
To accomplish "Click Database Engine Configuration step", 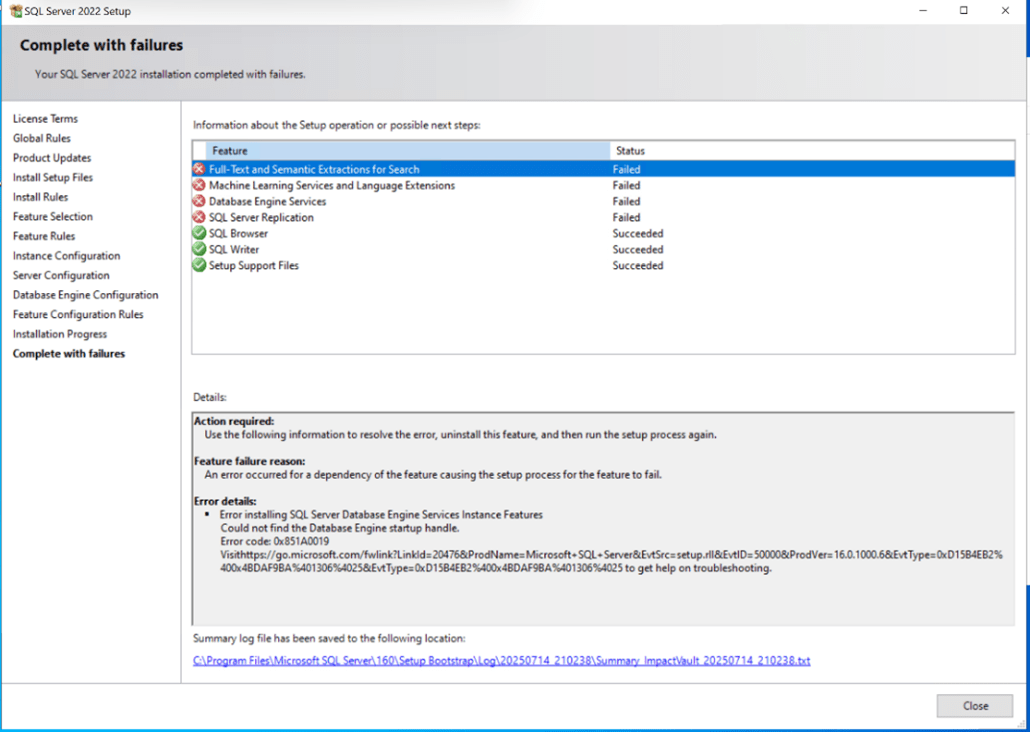I will [85, 295].
